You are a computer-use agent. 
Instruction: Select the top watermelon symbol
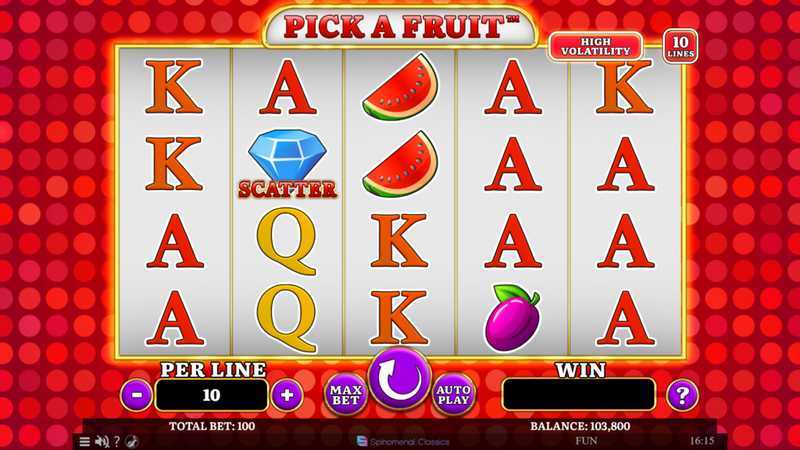(x=401, y=86)
